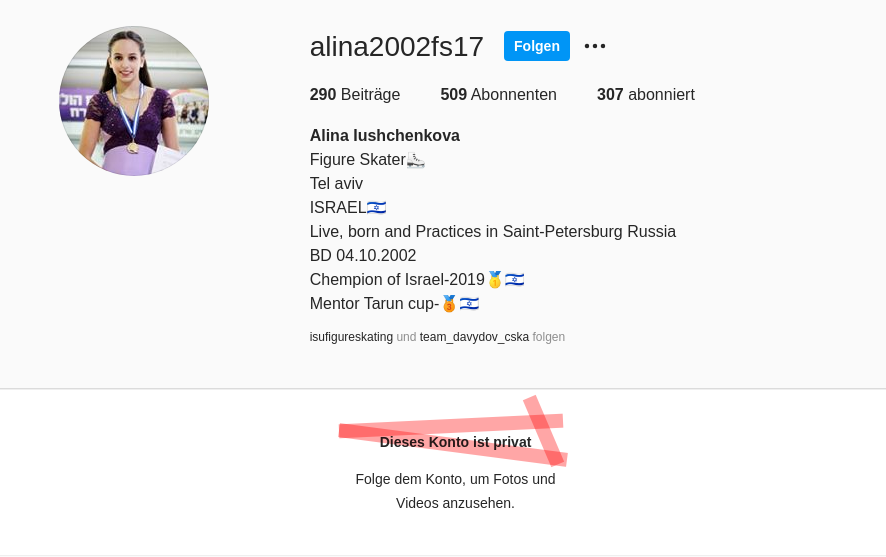Click the BD 04.10.2002 bio line
886x557 pixels.
pos(363,255)
